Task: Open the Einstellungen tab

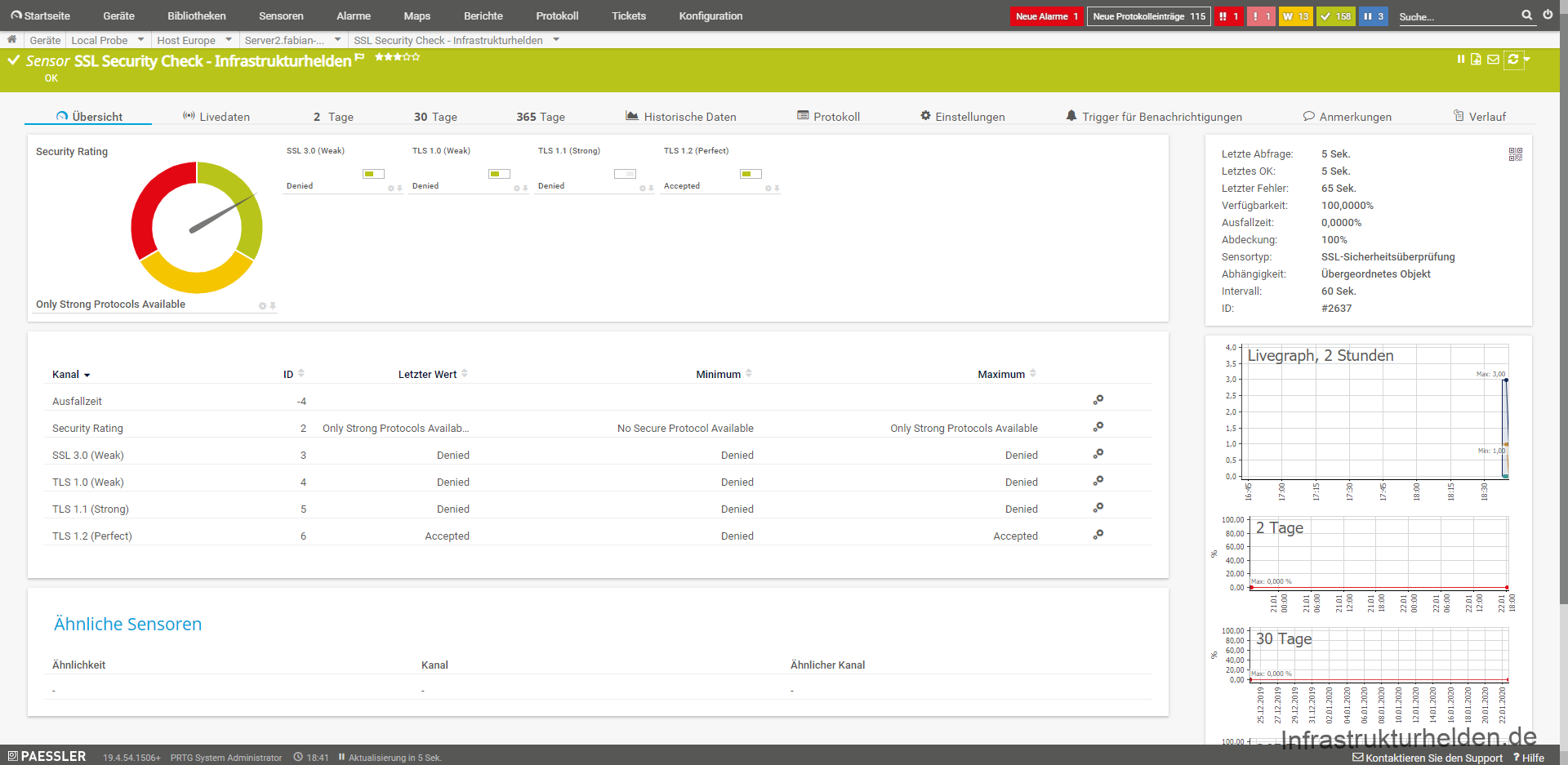Action: [963, 117]
